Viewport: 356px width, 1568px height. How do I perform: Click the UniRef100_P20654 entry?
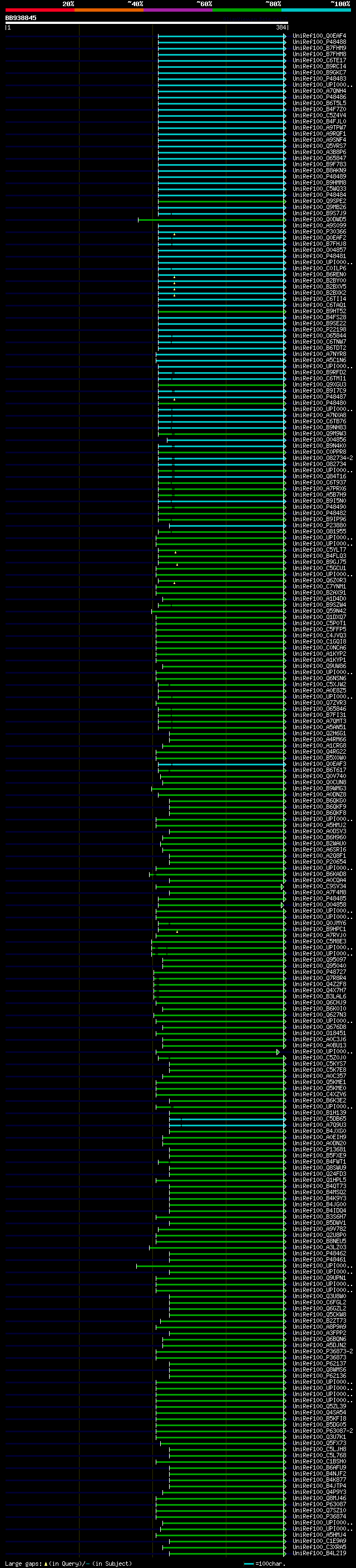(x=319, y=862)
